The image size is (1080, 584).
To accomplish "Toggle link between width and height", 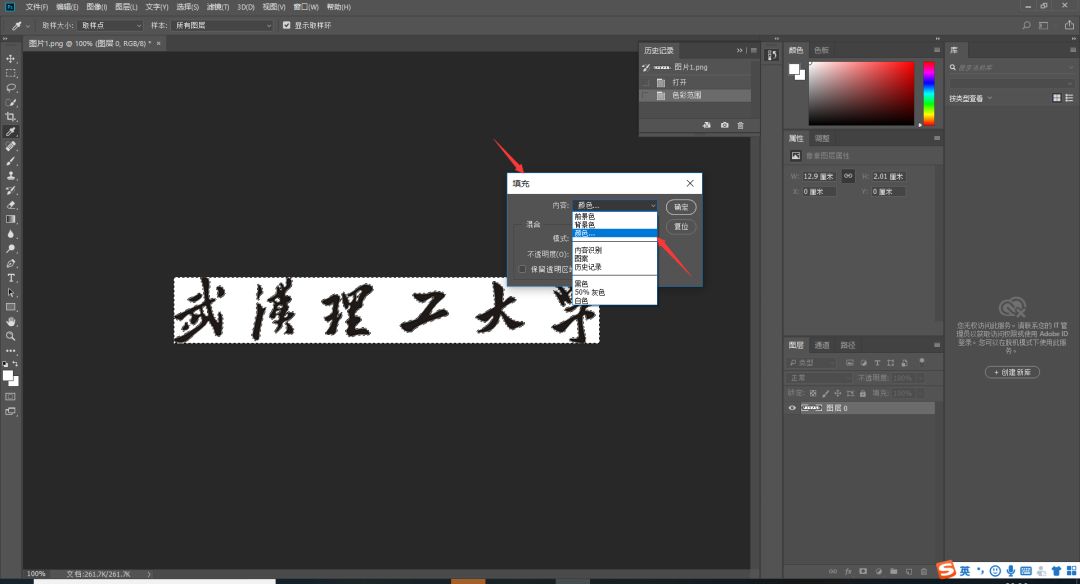I will coord(848,176).
